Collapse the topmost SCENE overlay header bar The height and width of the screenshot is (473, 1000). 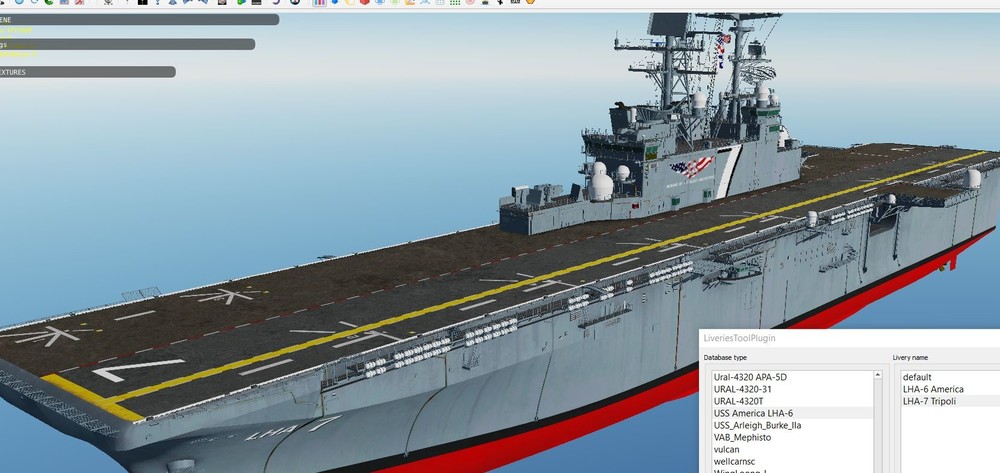point(139,18)
